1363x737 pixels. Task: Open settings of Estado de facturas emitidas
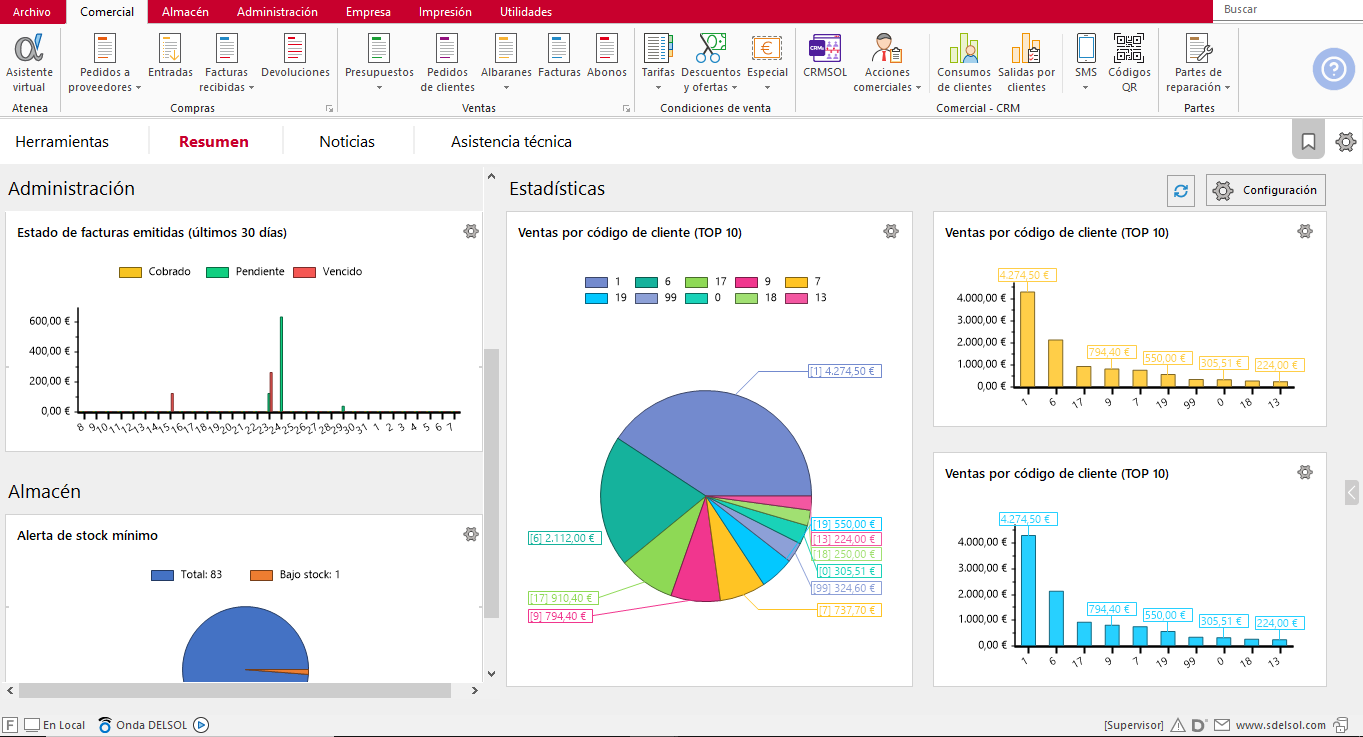471,231
